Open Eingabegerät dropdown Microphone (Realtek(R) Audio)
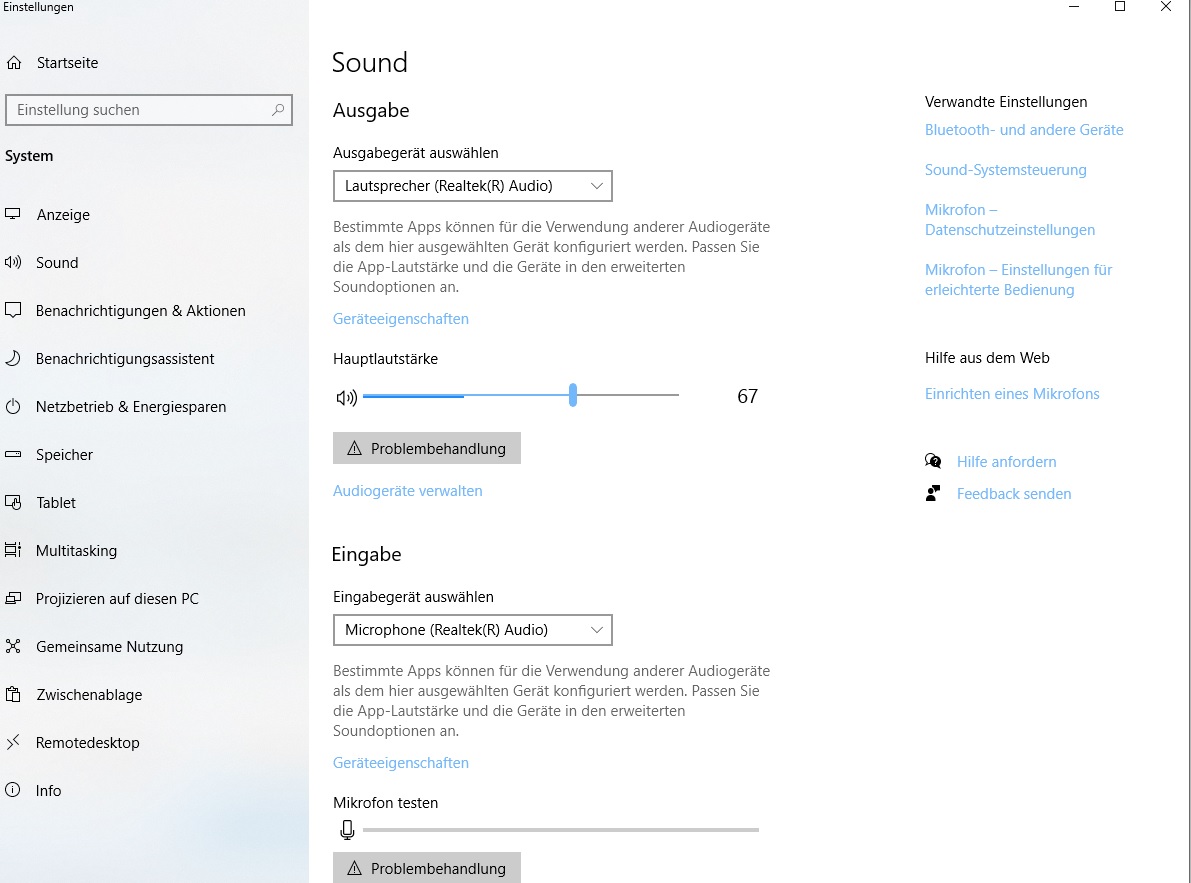The height and width of the screenshot is (883, 1191). tap(472, 630)
